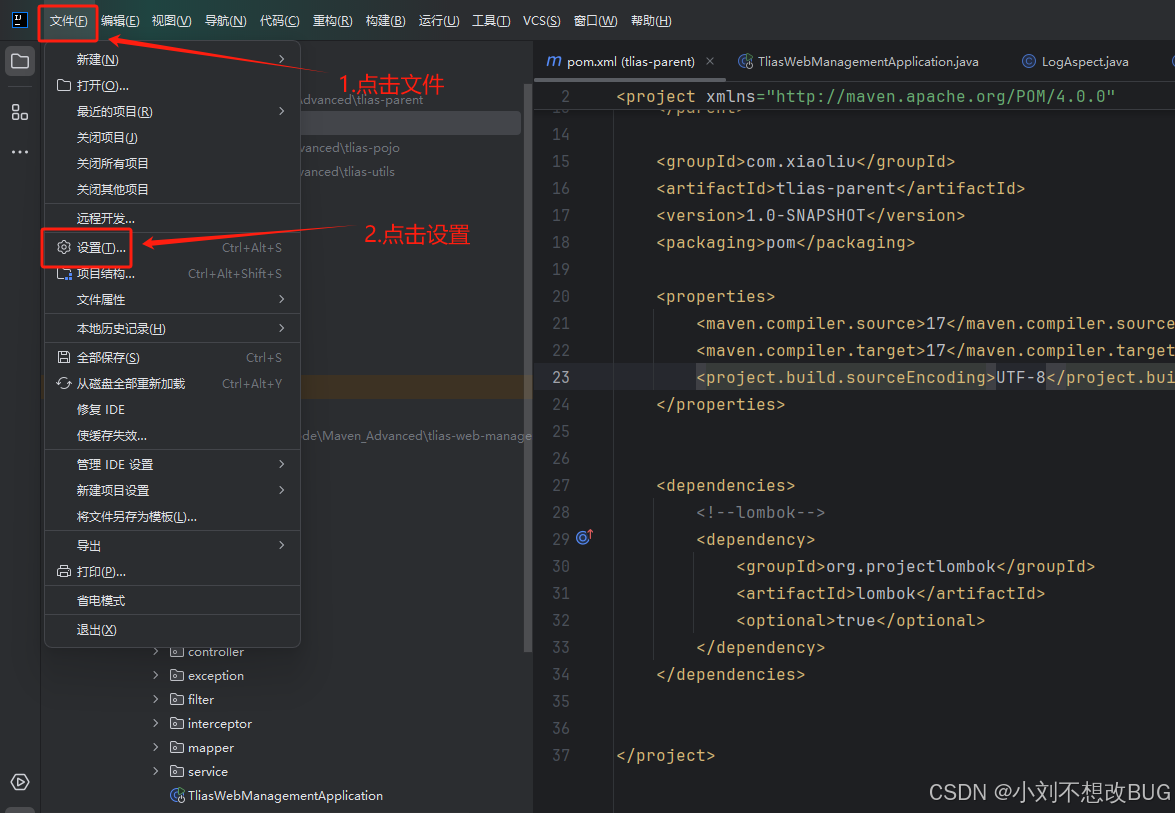Click the Project Structure icon in menu
The image size is (1175, 813).
tap(64, 273)
